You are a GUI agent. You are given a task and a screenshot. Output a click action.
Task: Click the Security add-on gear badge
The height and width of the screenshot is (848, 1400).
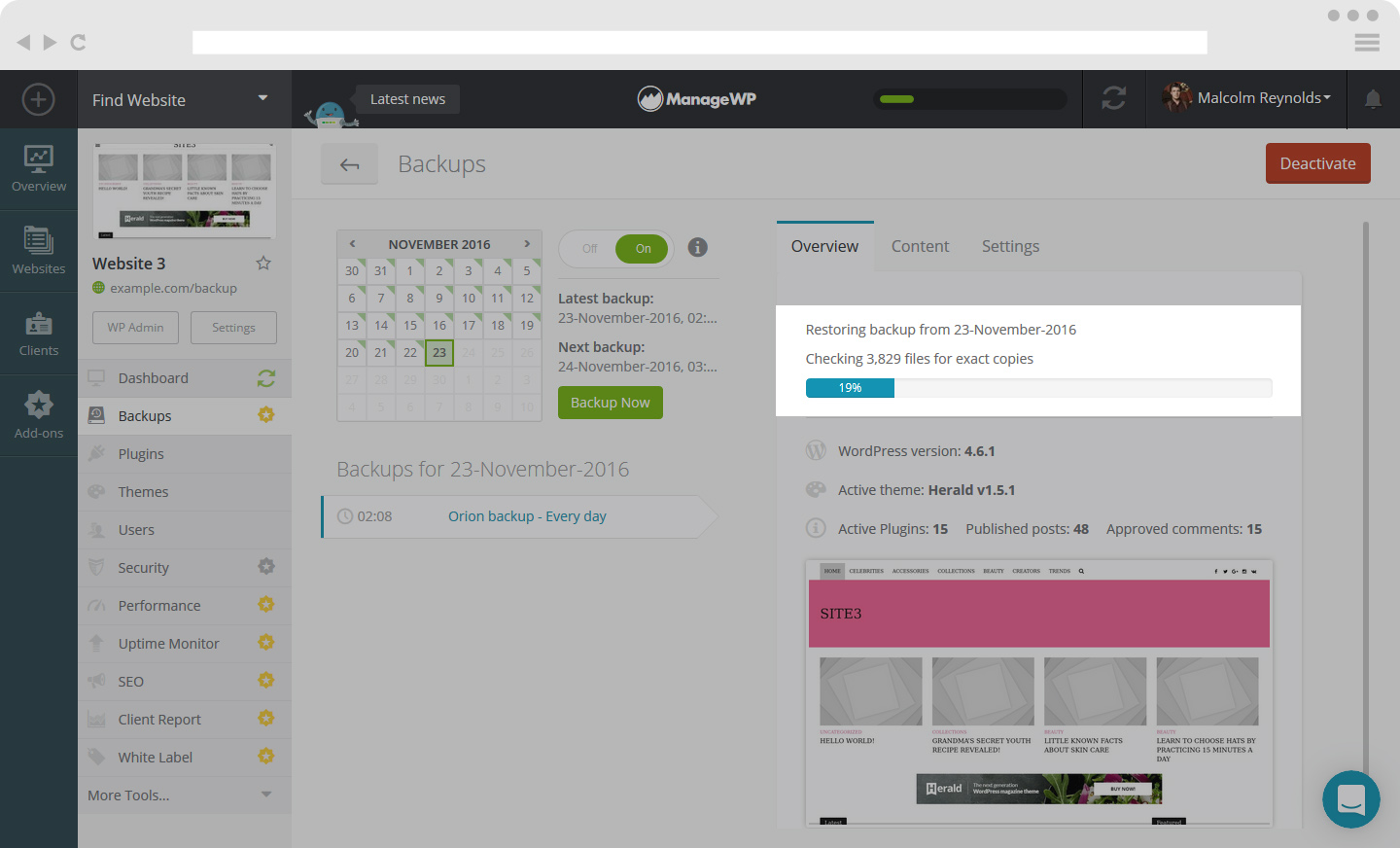pos(266,567)
